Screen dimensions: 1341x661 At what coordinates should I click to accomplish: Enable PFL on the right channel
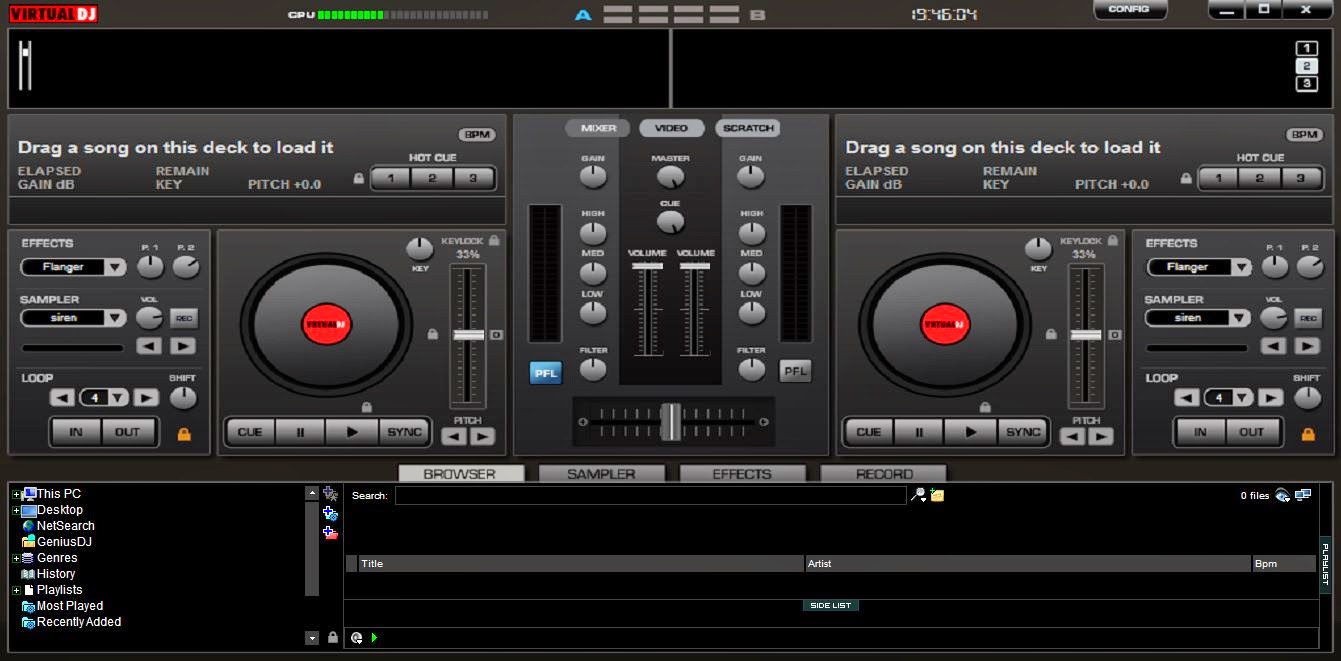795,371
